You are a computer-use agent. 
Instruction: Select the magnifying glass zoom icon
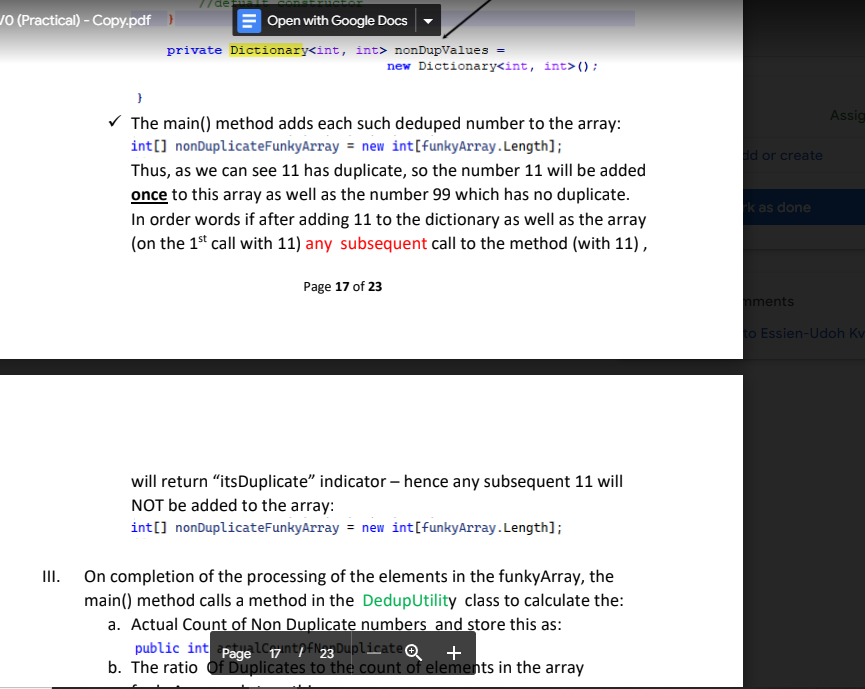(x=413, y=652)
